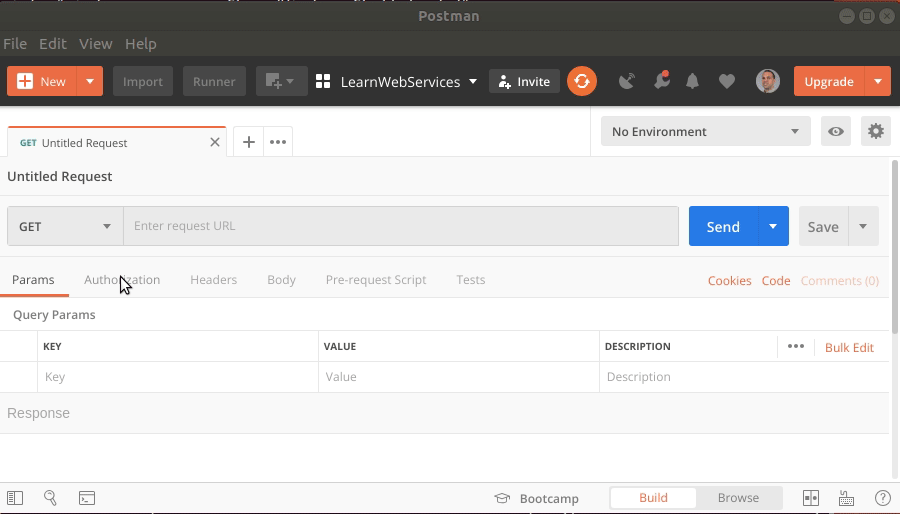Click the Import button

coord(143,81)
